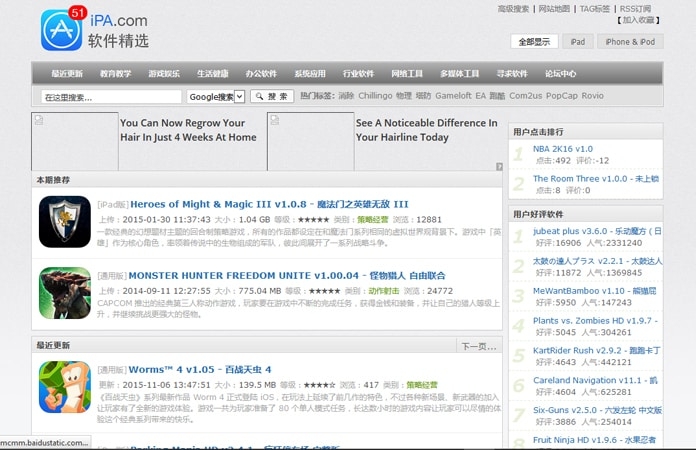Click the right hairline ad thumbnail
The width and height of the screenshot is (696, 450).
(311, 141)
